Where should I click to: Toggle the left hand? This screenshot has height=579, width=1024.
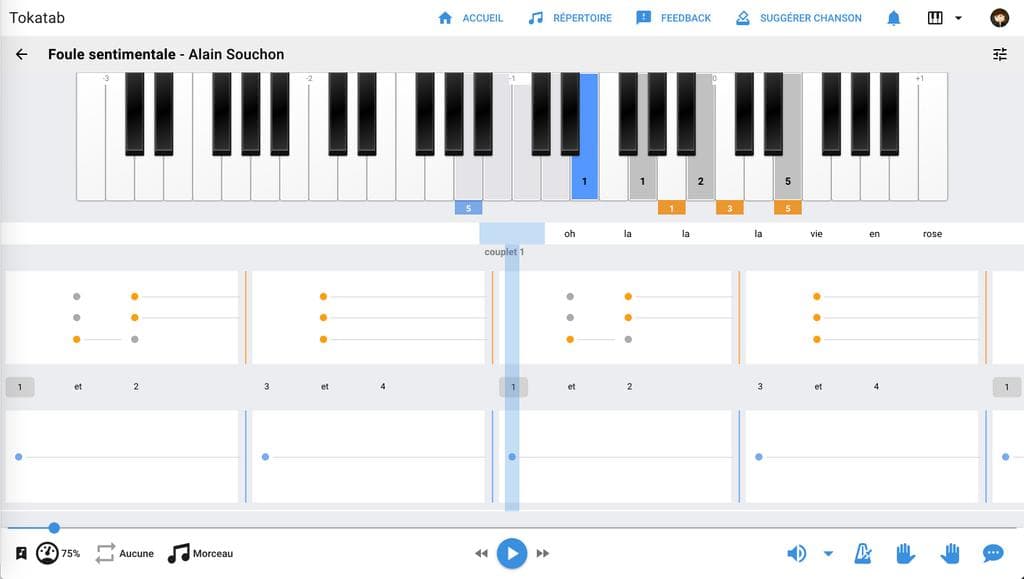905,554
